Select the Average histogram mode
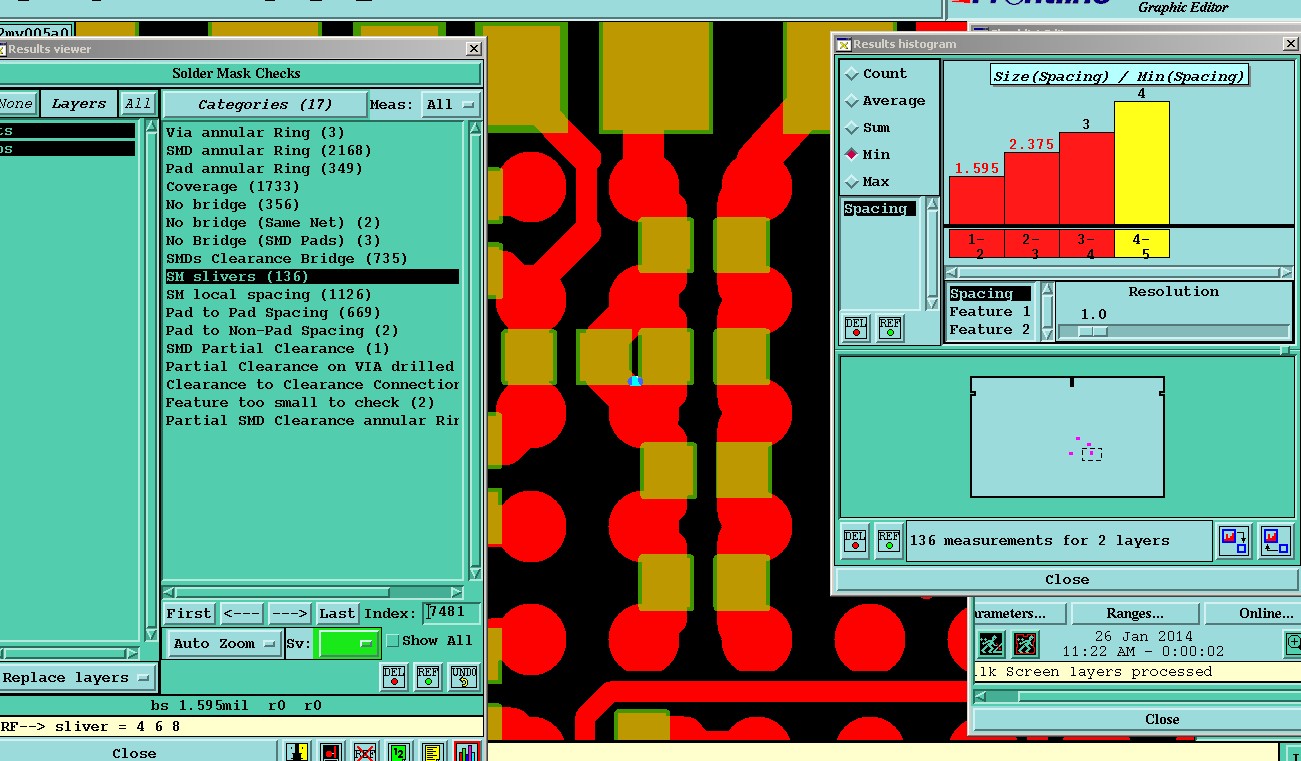This screenshot has height=761, width=1301. click(885, 101)
